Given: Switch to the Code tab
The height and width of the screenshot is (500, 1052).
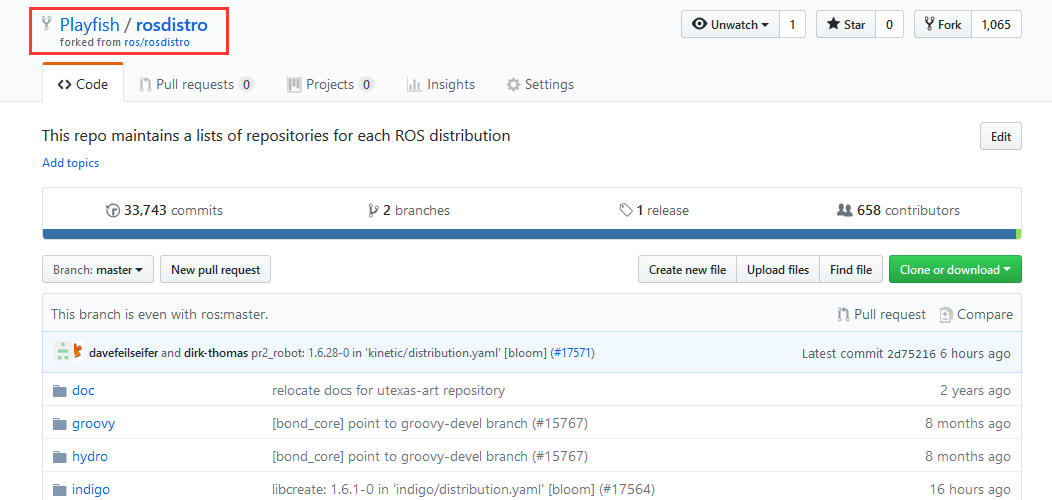Looking at the screenshot, I should (83, 85).
